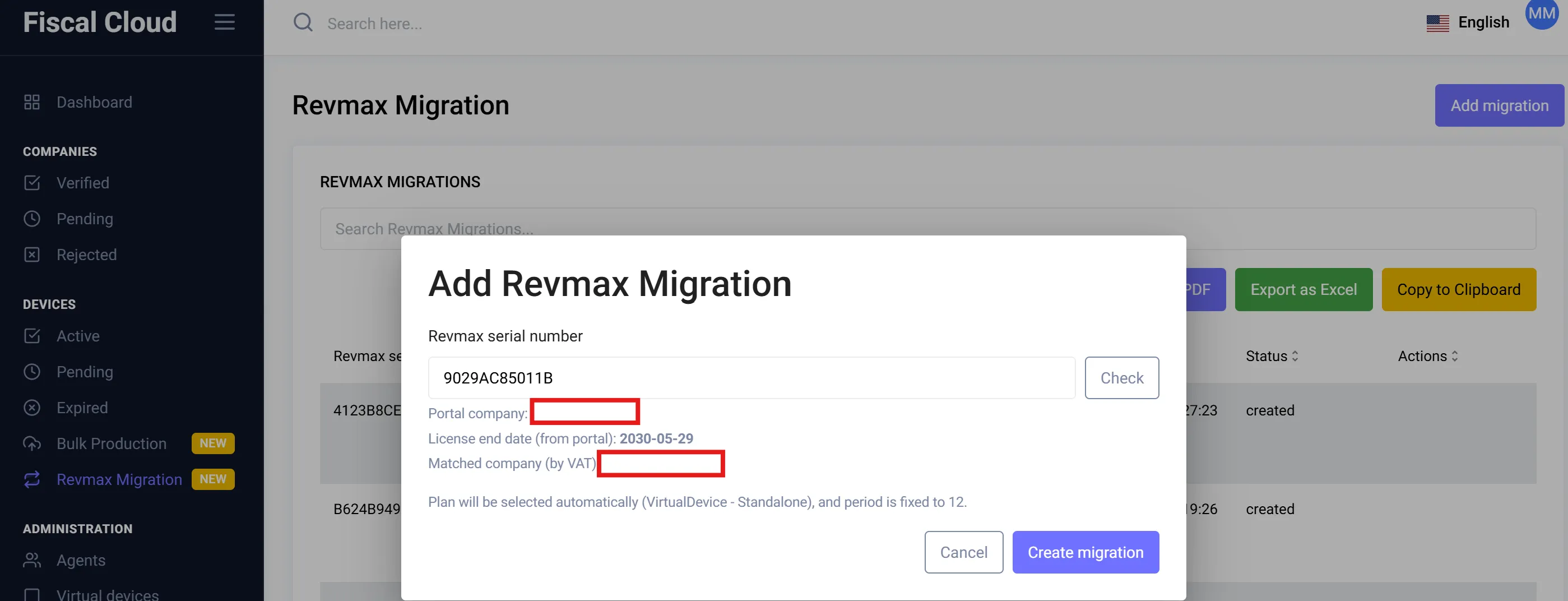
Task: Focus the top Search here field
Action: click(374, 23)
